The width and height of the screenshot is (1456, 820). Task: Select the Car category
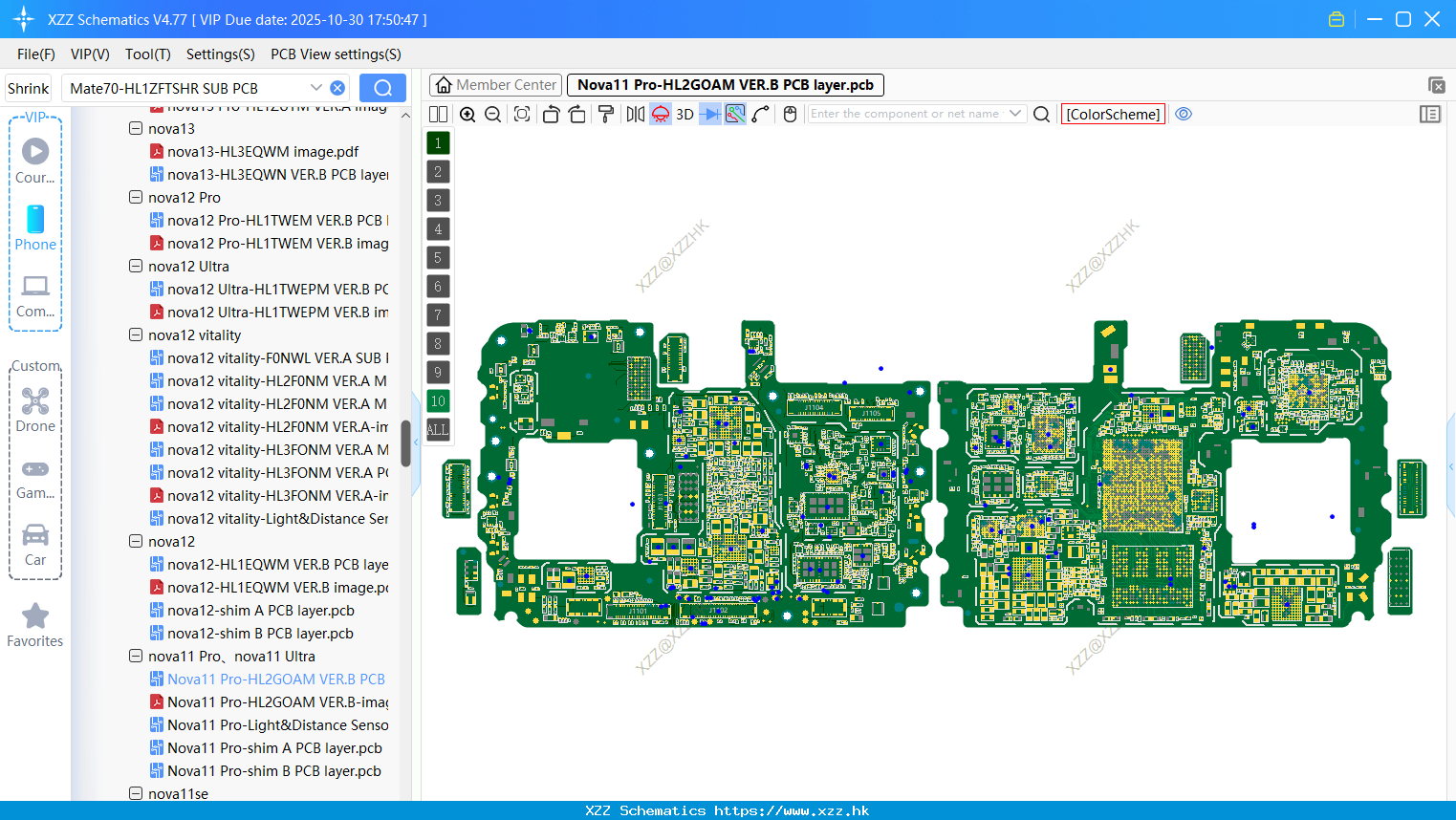click(x=35, y=545)
